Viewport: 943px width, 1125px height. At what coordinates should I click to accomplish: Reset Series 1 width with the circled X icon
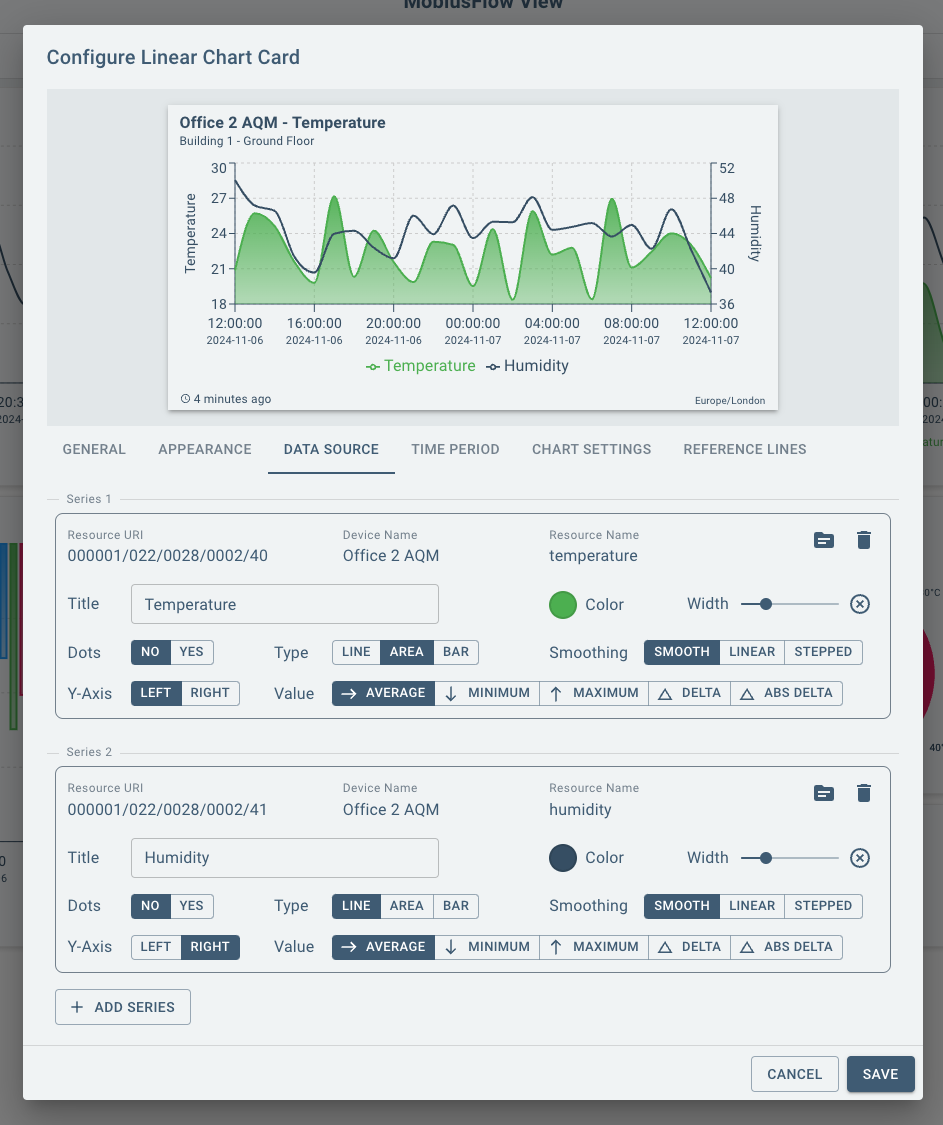point(859,604)
